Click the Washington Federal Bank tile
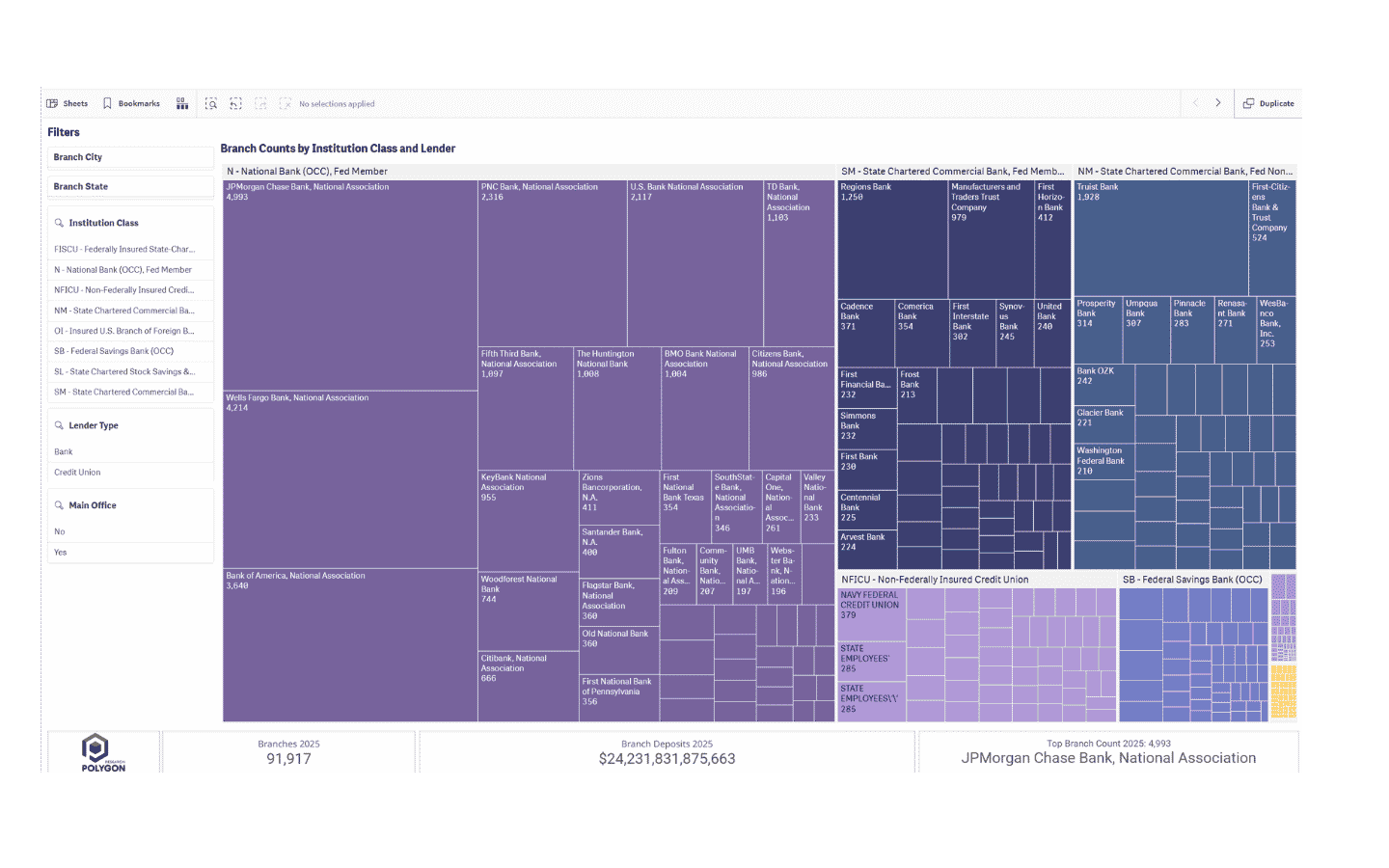Screen dimensions: 1389x868 pos(1104,461)
